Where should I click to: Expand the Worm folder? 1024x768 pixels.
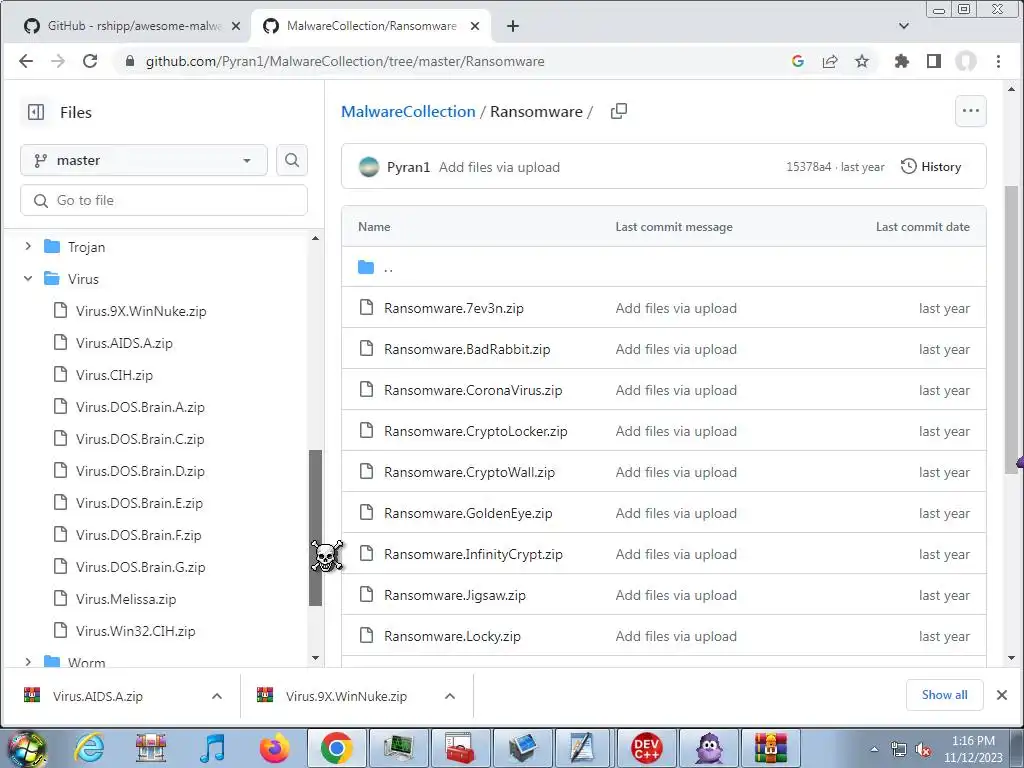pyautogui.click(x=28, y=662)
